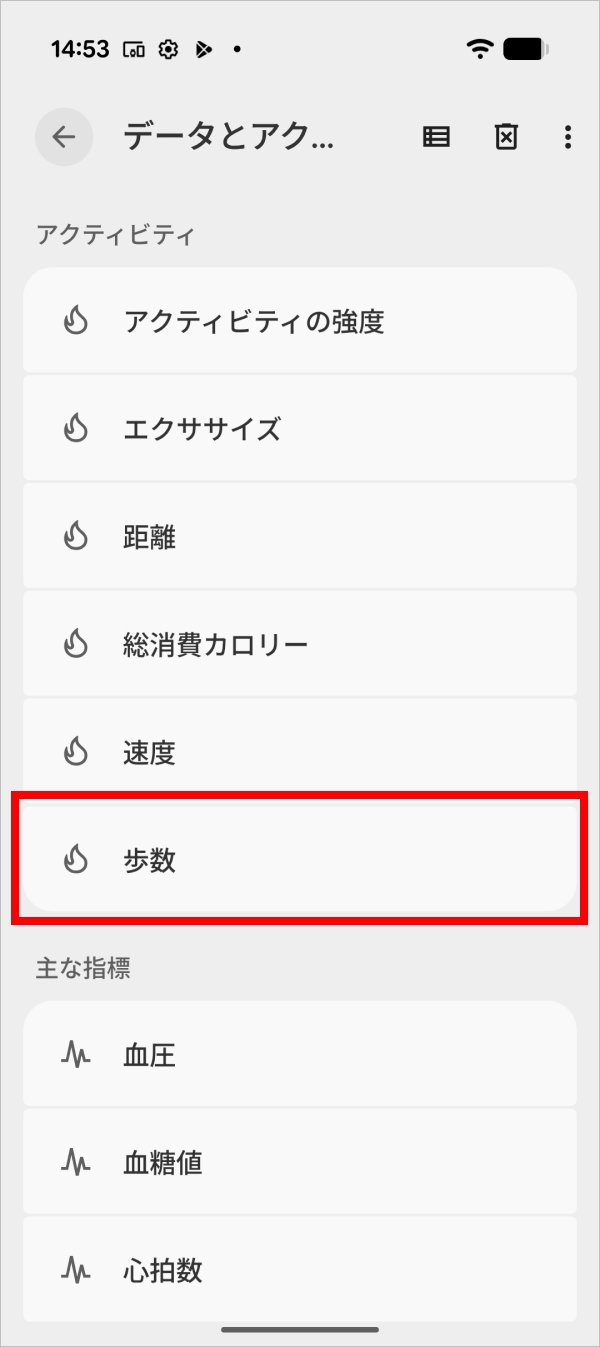This screenshot has width=600, height=1347.
Task: Tap the back arrow button
Action: (64, 137)
